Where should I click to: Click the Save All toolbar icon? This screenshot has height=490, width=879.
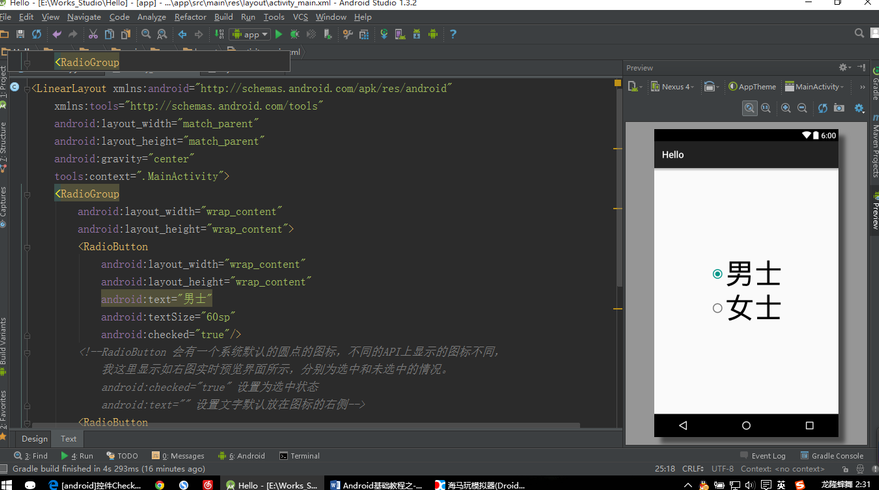pos(20,34)
